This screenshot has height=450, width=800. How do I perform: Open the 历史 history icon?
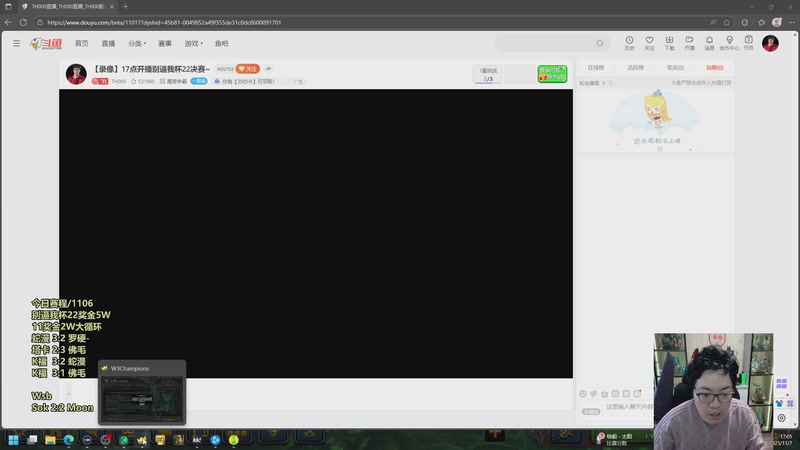[629, 43]
